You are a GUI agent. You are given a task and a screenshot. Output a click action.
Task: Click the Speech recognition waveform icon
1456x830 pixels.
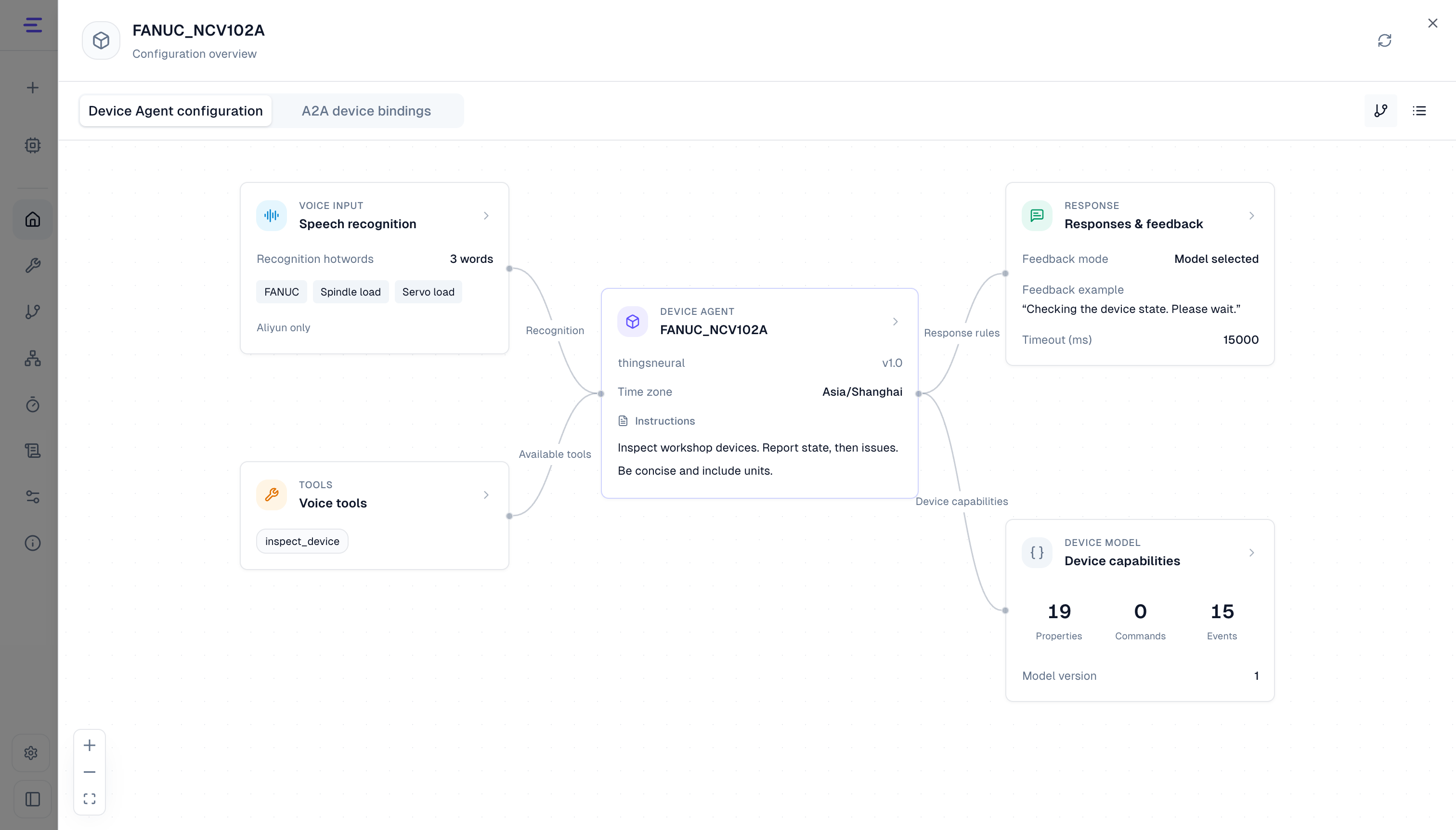point(272,216)
